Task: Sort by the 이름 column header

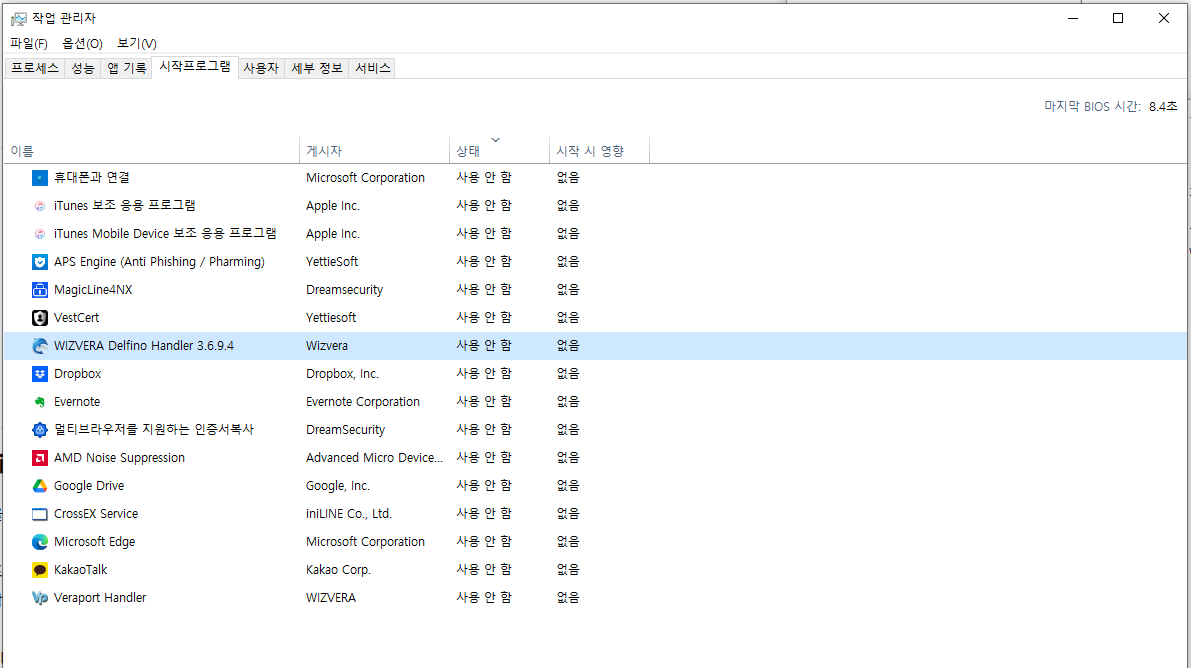Action: point(152,150)
